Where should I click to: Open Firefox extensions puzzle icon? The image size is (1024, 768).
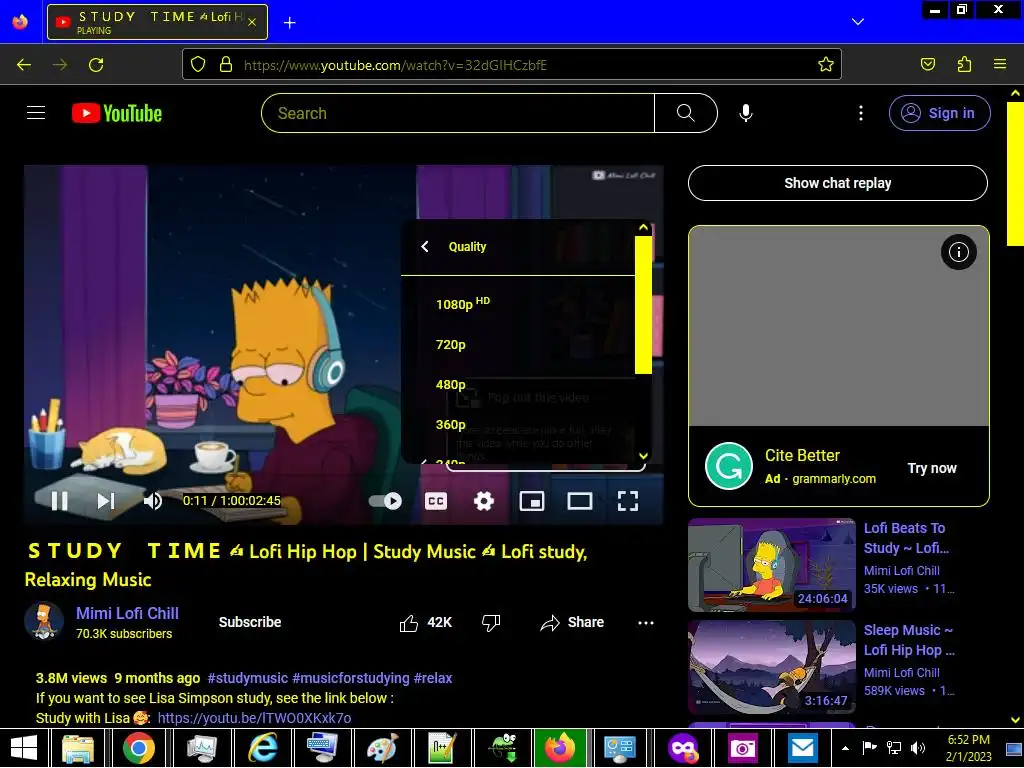coord(964,65)
